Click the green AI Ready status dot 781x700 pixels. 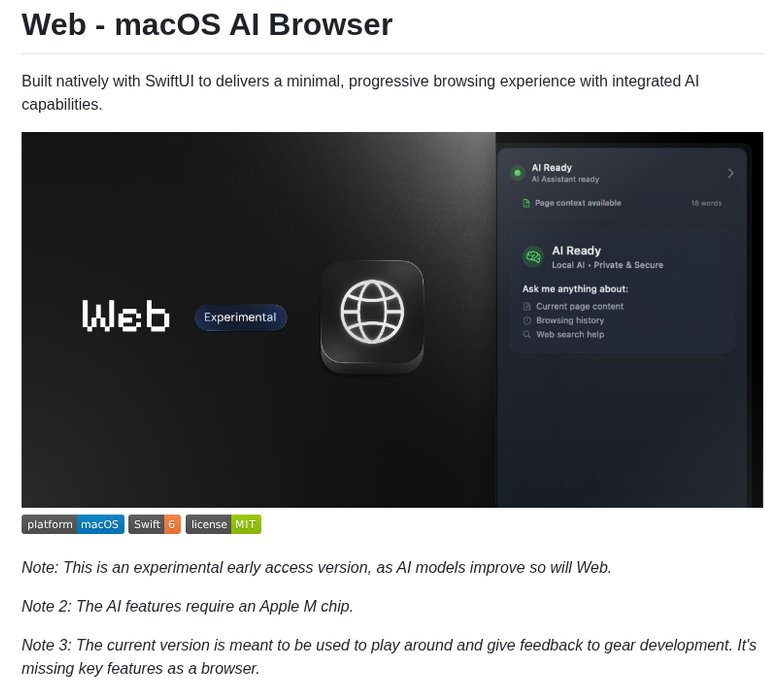[x=518, y=173]
